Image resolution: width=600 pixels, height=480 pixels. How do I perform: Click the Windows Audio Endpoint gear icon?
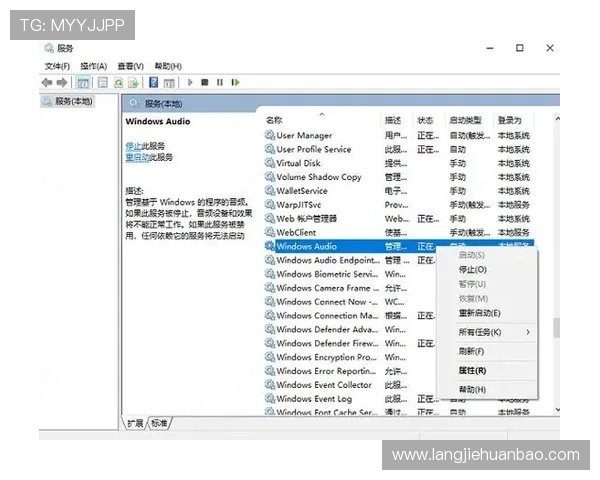pos(270,260)
